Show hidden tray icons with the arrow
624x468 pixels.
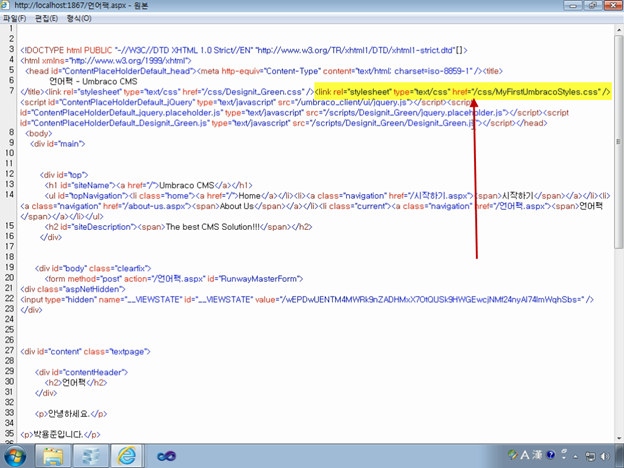575,457
